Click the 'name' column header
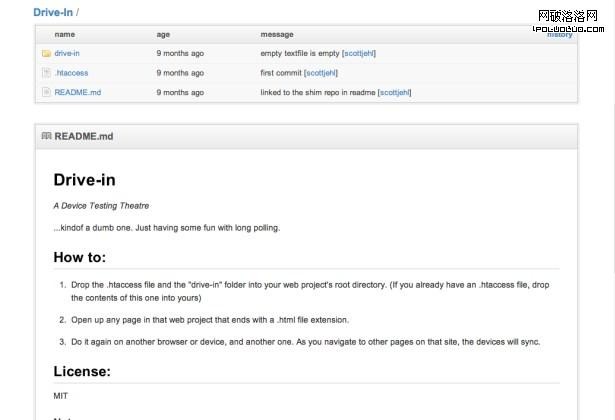Image resolution: width=615 pixels, height=420 pixels. click(64, 34)
